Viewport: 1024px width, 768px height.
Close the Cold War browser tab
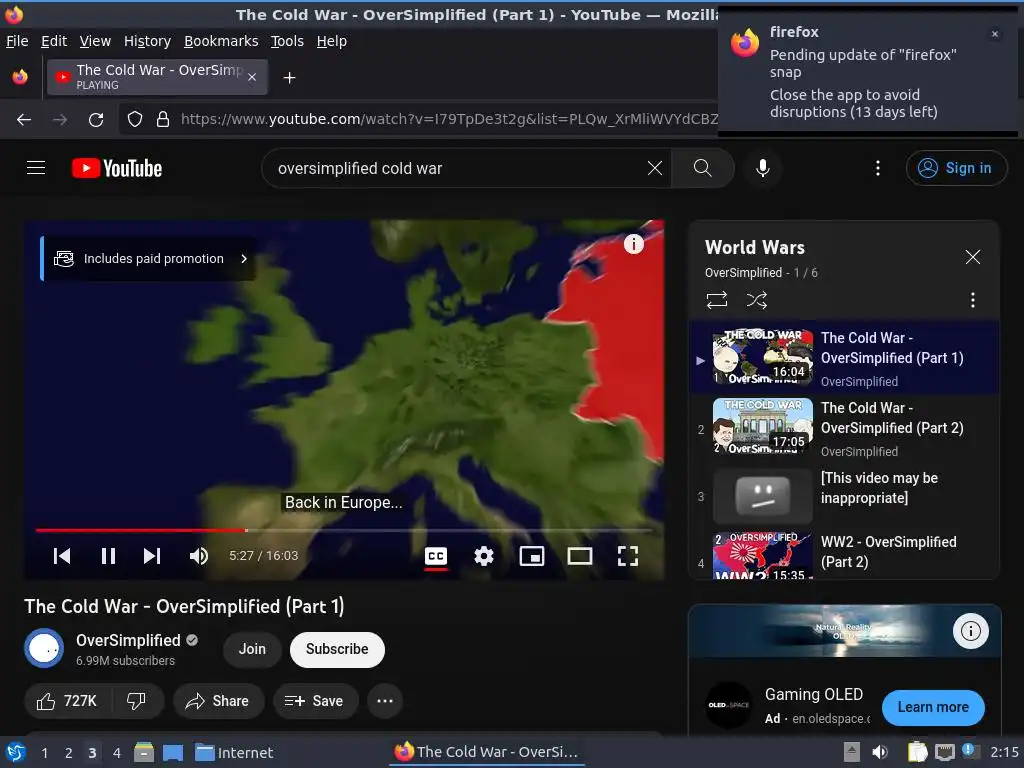tap(252, 77)
